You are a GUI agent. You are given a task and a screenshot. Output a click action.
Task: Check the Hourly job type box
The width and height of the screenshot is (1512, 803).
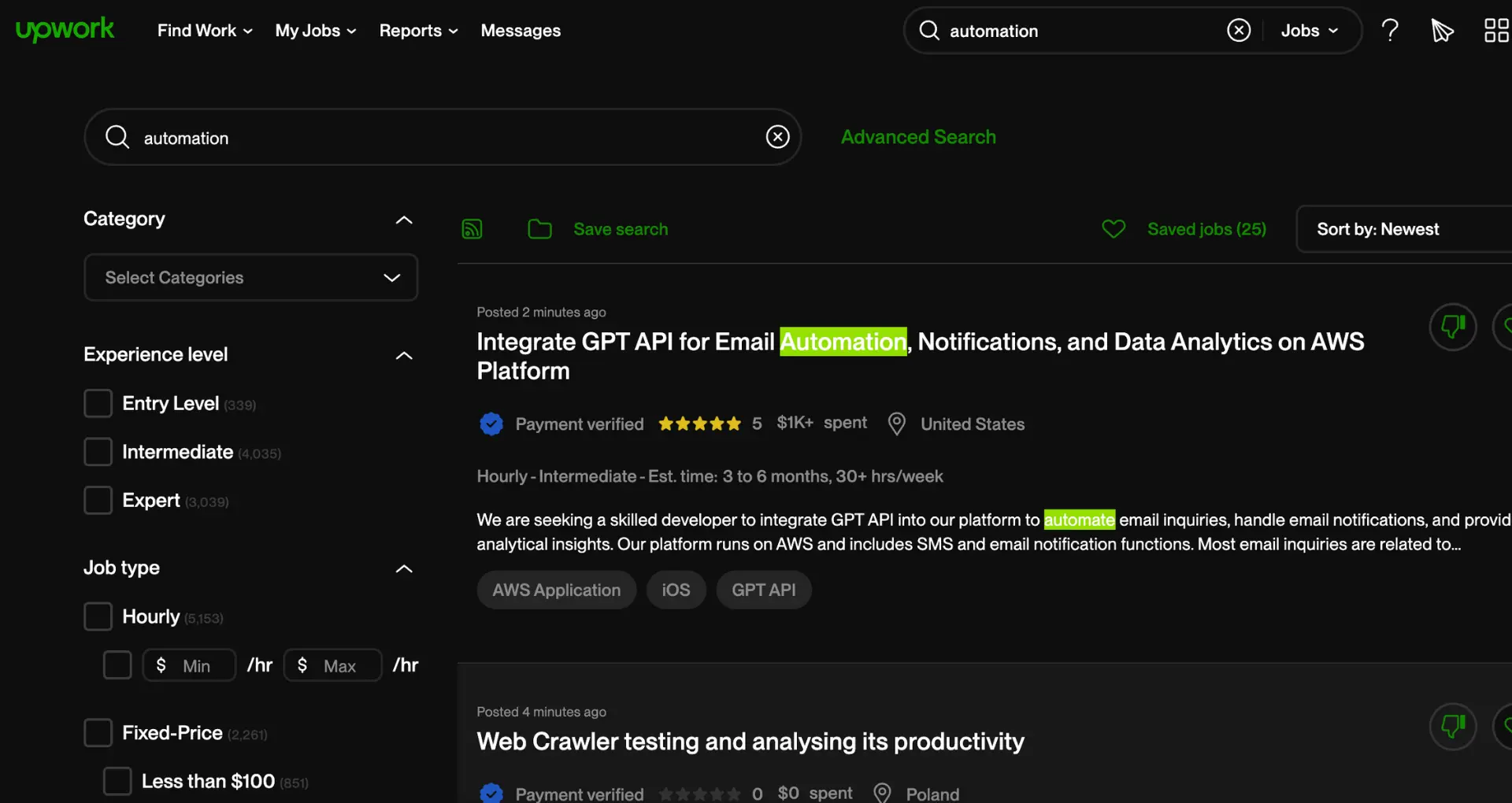click(98, 616)
